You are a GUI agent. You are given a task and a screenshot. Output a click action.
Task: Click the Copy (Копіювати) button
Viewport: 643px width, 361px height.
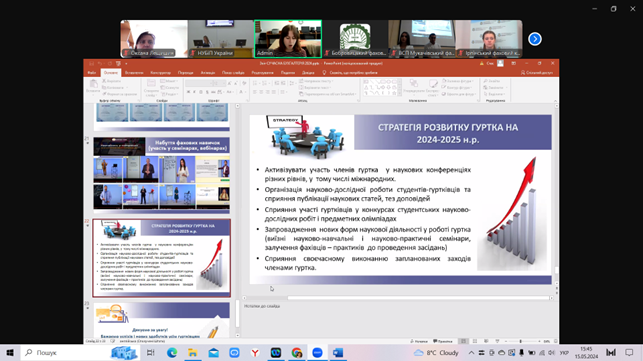[113, 87]
